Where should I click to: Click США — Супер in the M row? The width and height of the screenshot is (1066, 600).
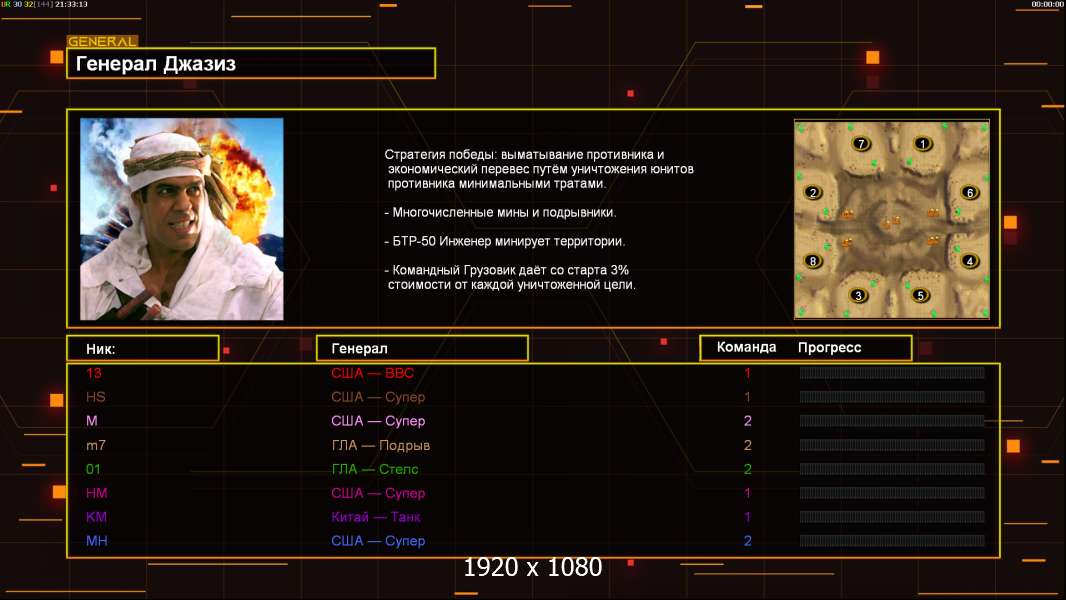378,421
